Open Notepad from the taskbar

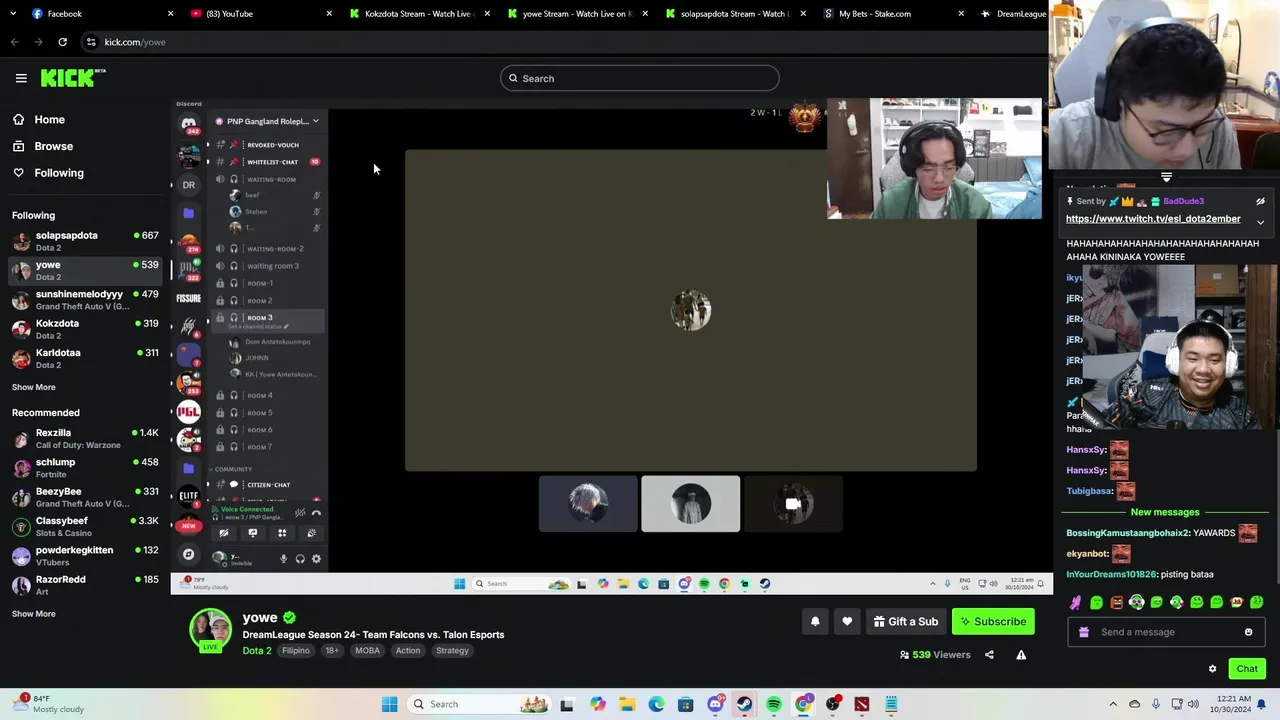(891, 704)
